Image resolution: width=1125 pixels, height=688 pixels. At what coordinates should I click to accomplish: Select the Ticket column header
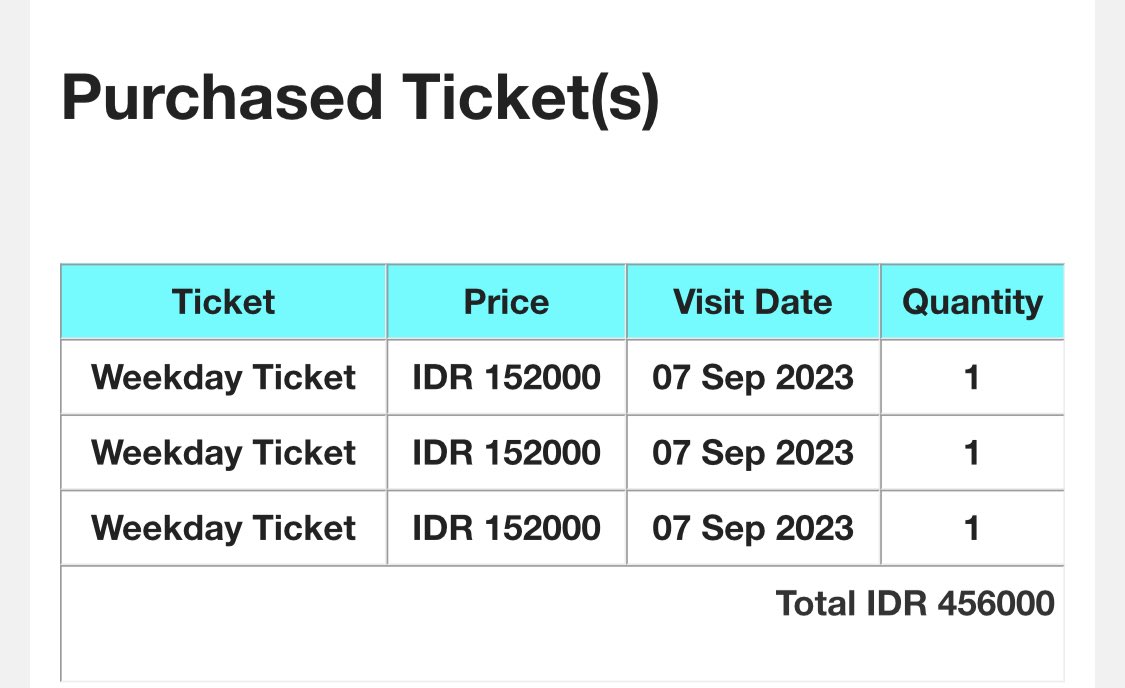pyautogui.click(x=223, y=302)
